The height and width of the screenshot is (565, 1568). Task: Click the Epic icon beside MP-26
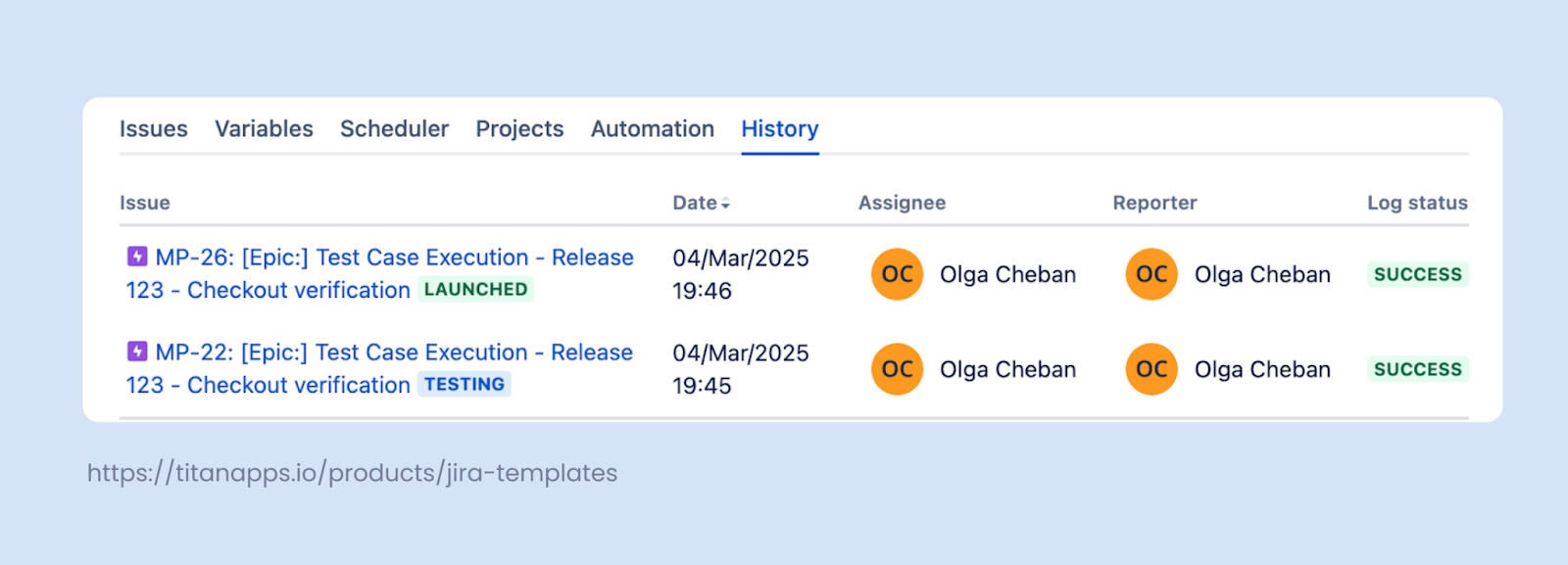(137, 257)
